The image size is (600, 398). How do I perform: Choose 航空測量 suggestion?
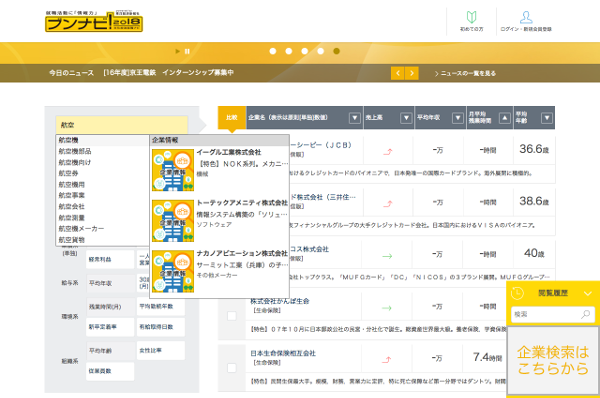pyautogui.click(x=102, y=218)
